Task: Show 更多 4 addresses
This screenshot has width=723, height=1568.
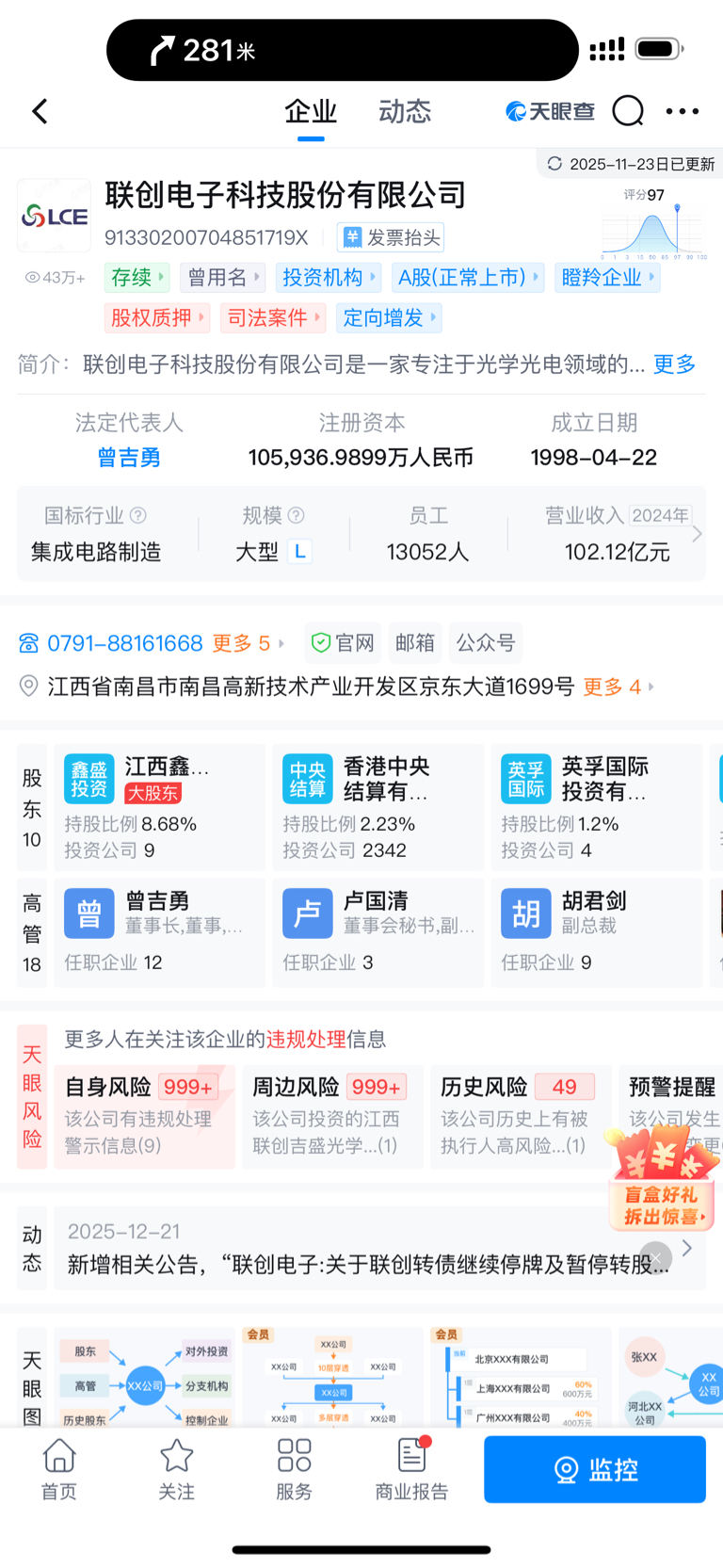Action: pyautogui.click(x=618, y=687)
